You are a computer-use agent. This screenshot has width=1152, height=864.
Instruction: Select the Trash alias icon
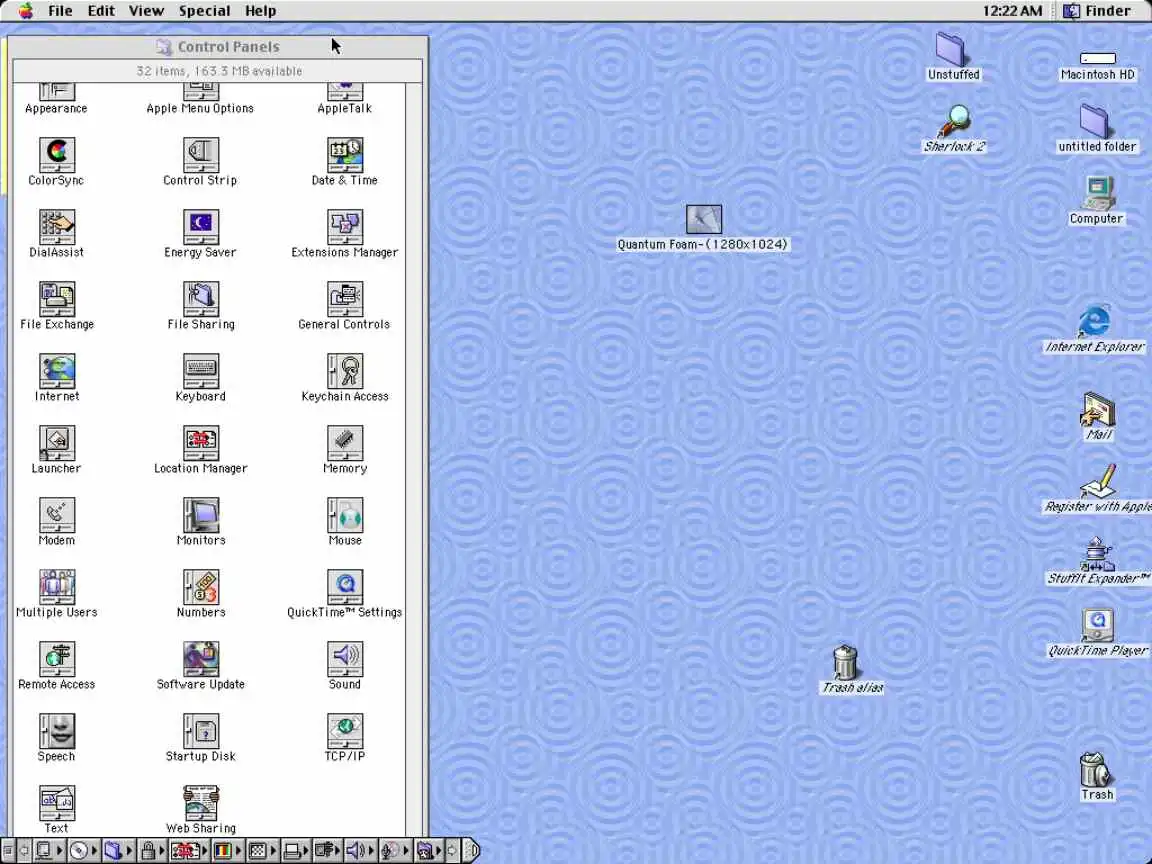pyautogui.click(x=845, y=663)
